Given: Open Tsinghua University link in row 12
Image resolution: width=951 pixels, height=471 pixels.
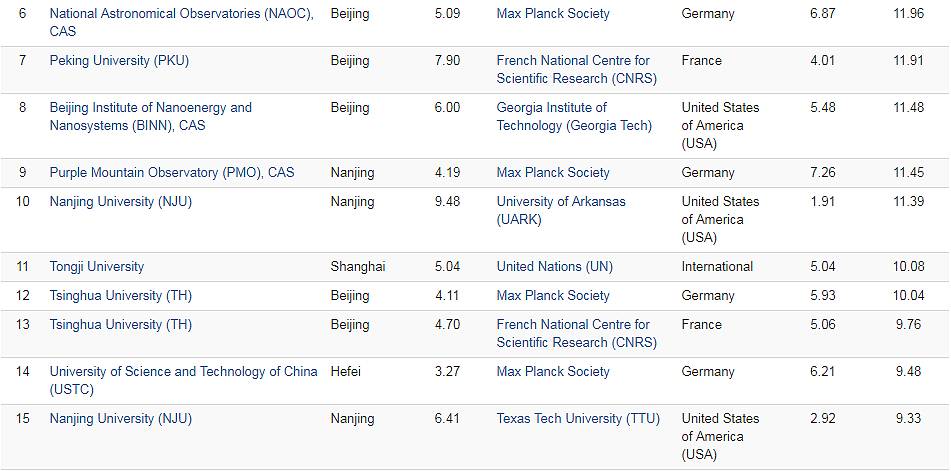Looking at the screenshot, I should tap(121, 296).
